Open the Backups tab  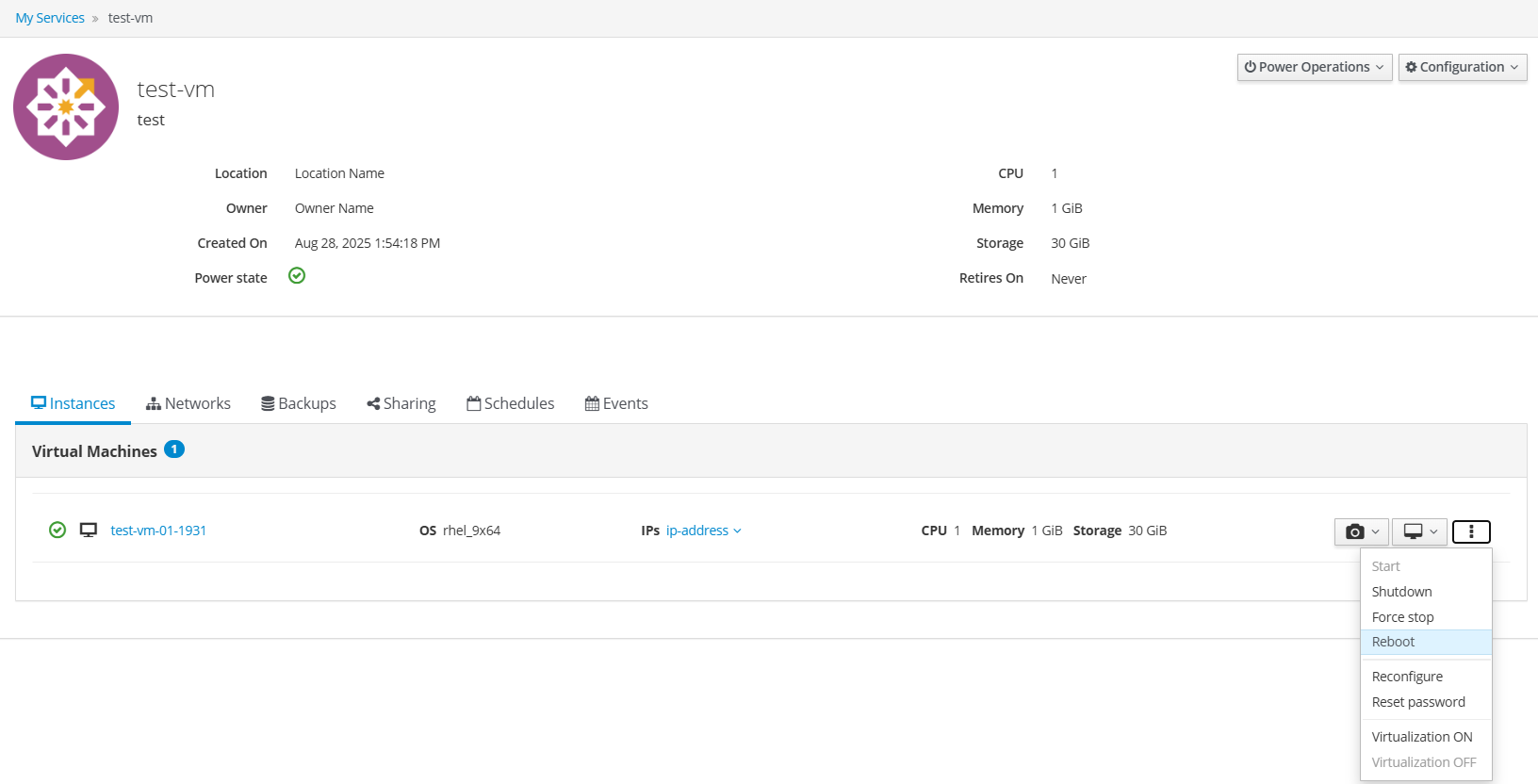(x=299, y=403)
